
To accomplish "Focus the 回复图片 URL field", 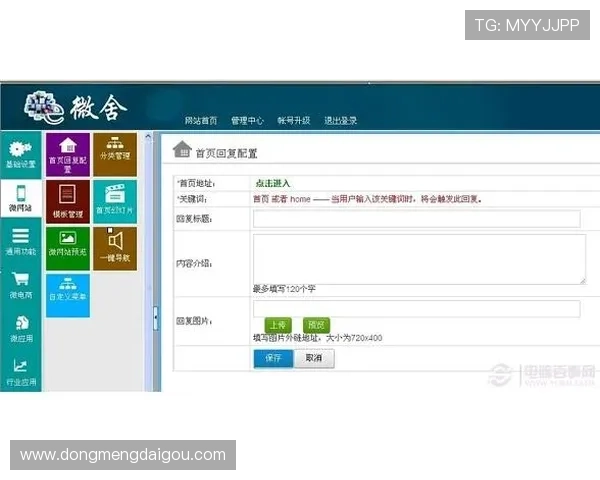I will pyautogui.click(x=417, y=309).
